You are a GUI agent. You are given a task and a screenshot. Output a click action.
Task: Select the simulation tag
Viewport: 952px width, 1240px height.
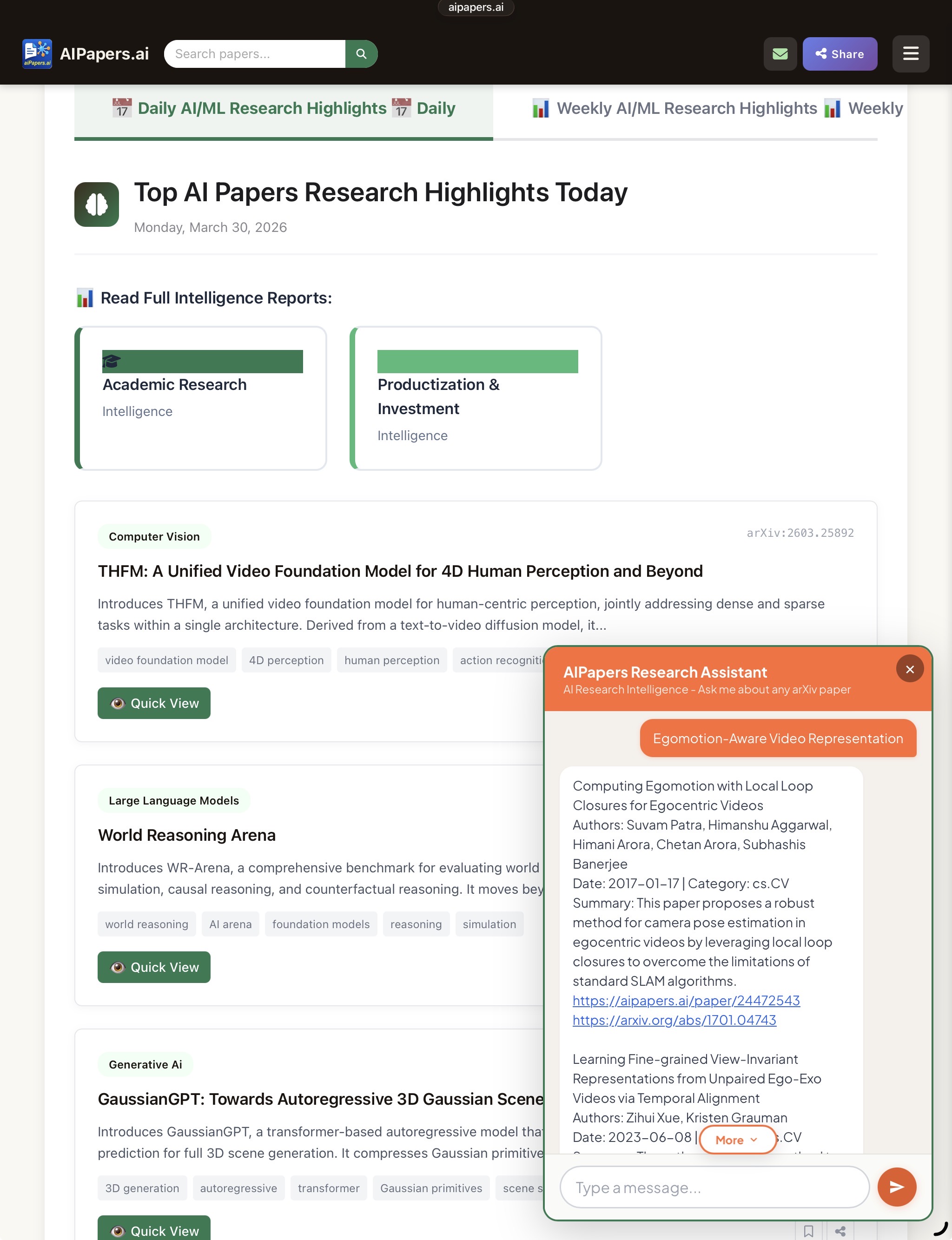click(489, 924)
